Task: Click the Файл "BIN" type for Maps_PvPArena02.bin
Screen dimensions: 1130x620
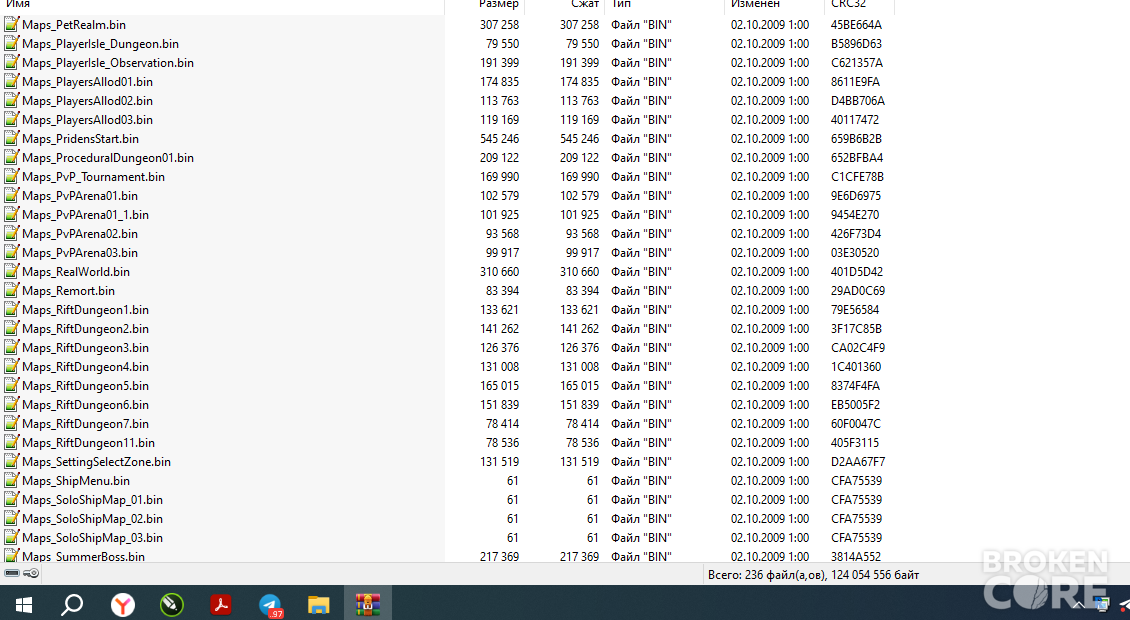Action: 641,234
